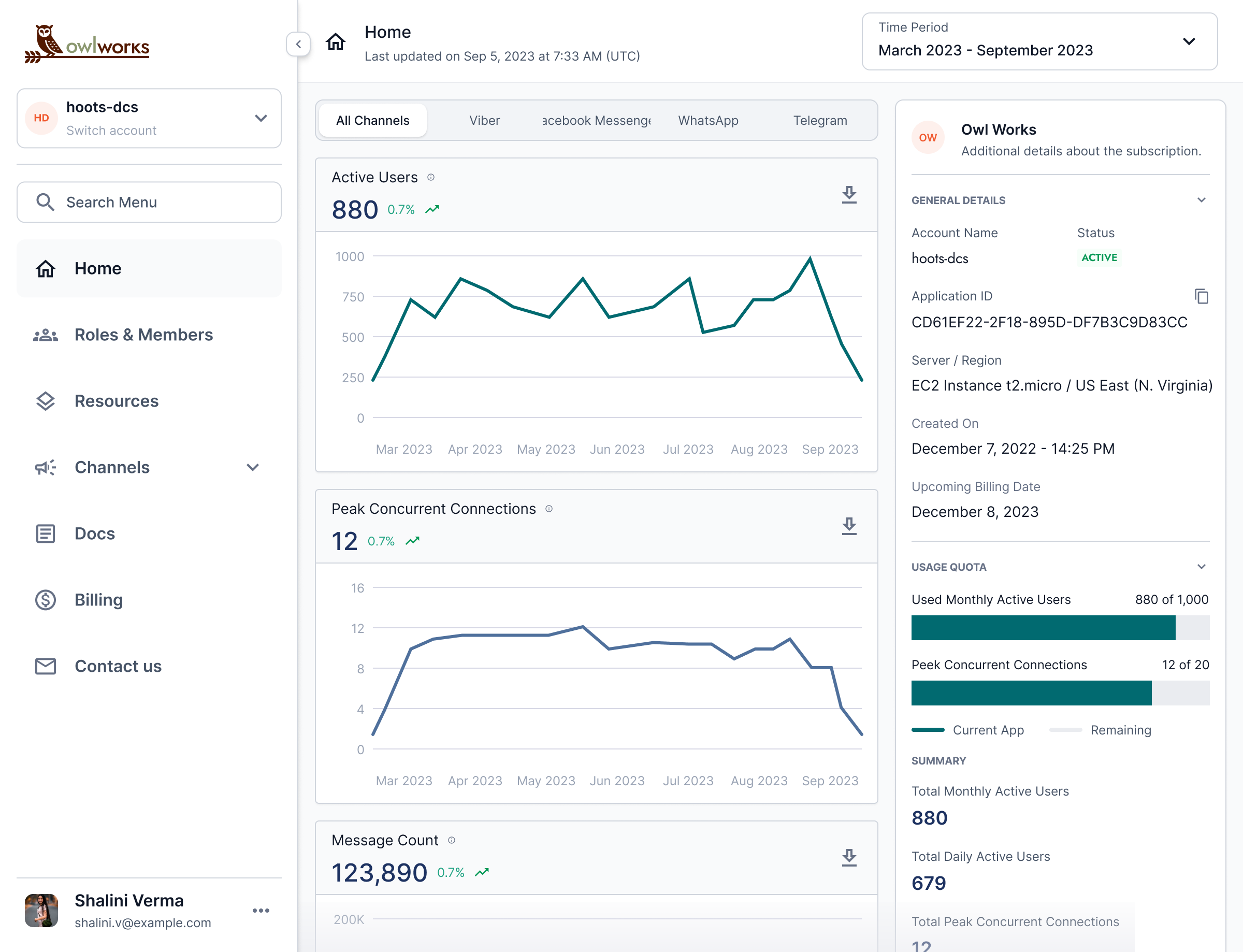Select the Telegram channel tab
Screen dimensions: 1243x952
pos(820,120)
